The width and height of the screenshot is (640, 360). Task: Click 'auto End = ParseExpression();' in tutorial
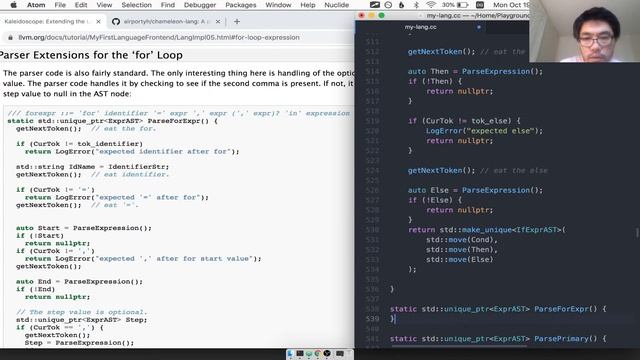(x=79, y=282)
